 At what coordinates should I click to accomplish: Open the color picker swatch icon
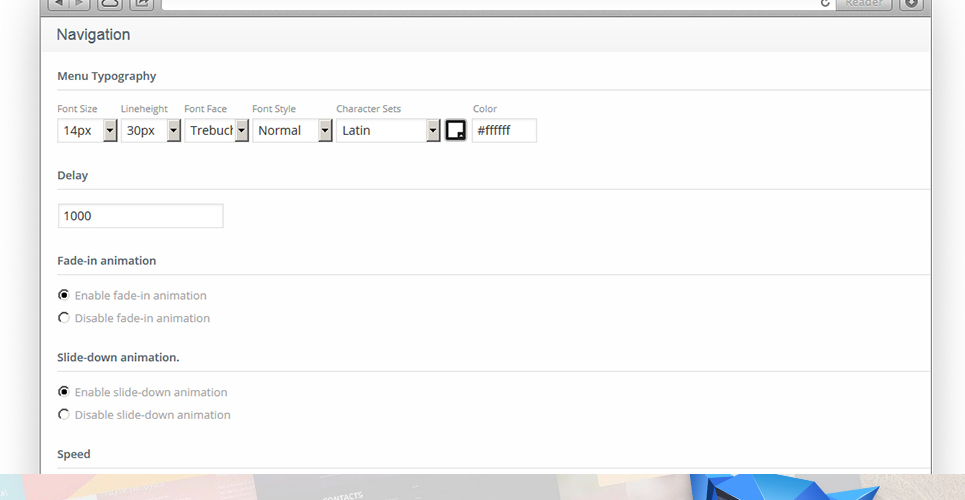pyautogui.click(x=455, y=131)
